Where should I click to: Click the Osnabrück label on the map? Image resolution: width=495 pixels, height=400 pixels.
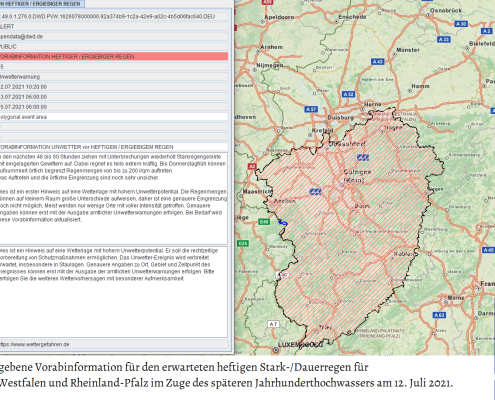pos(446,10)
